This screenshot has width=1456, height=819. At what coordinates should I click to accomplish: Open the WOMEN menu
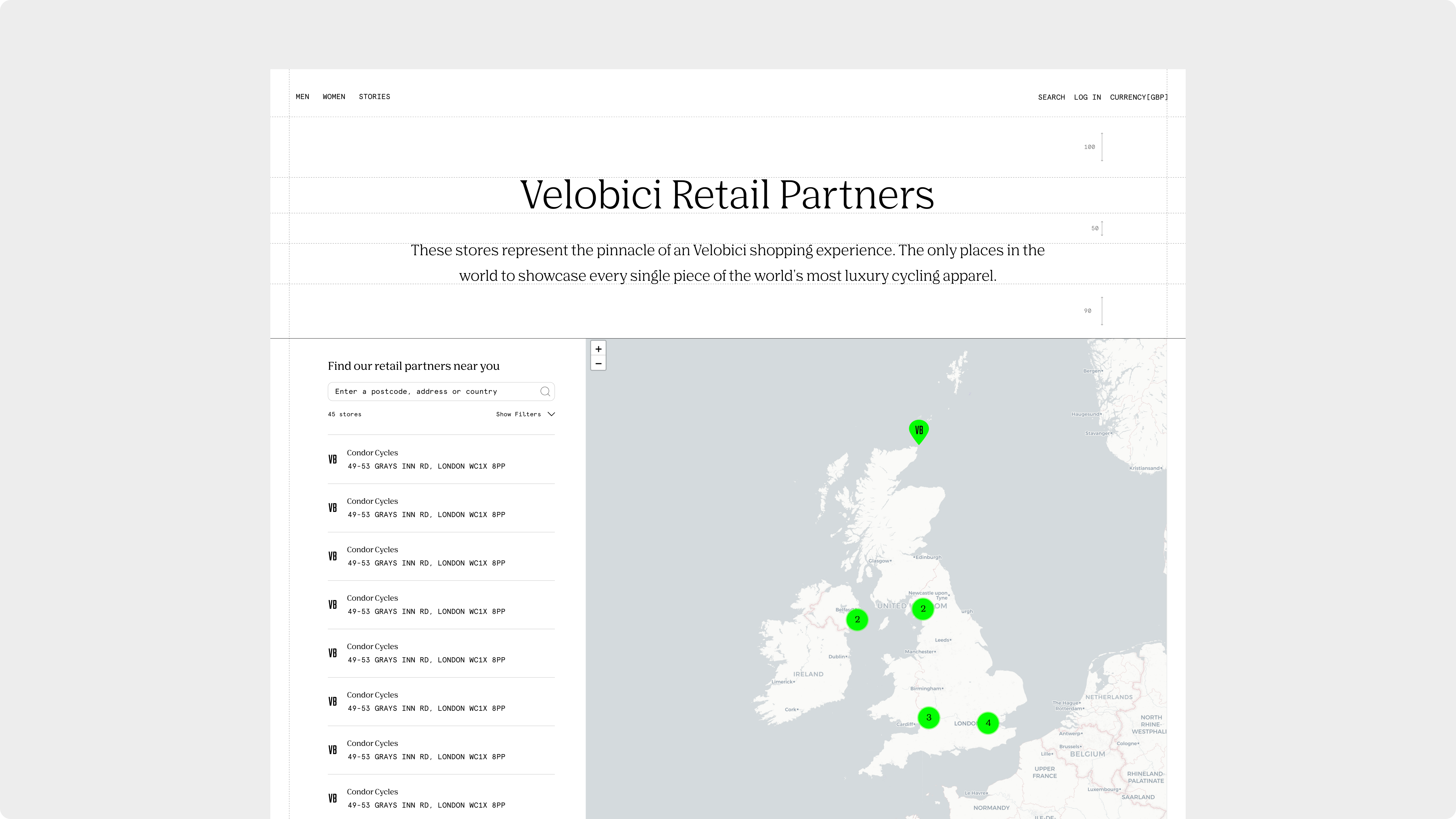click(333, 97)
